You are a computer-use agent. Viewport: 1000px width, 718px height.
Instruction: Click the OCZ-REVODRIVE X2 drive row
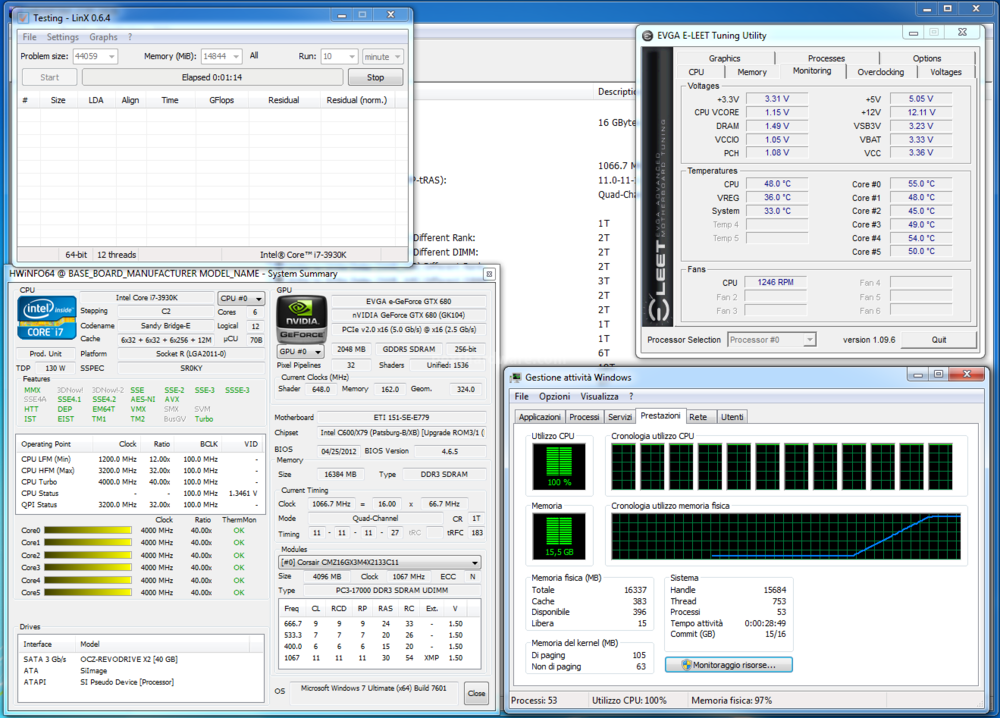140,659
